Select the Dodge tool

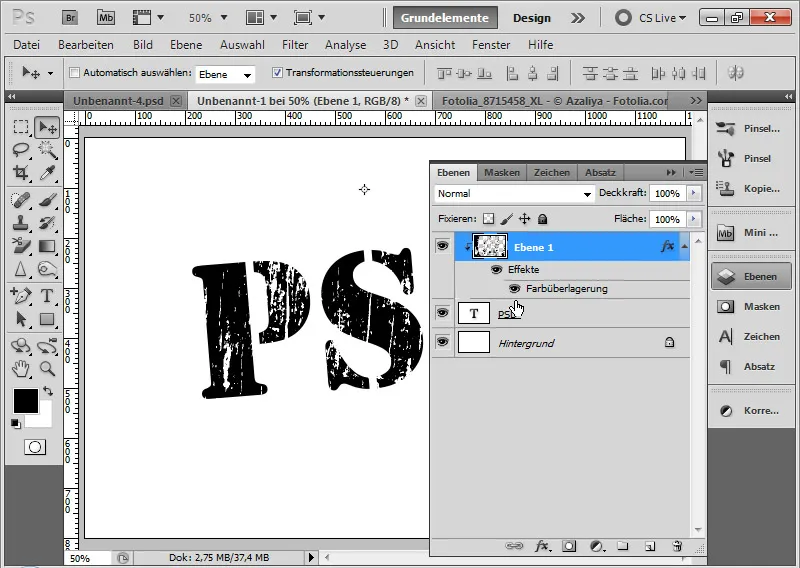(47, 269)
